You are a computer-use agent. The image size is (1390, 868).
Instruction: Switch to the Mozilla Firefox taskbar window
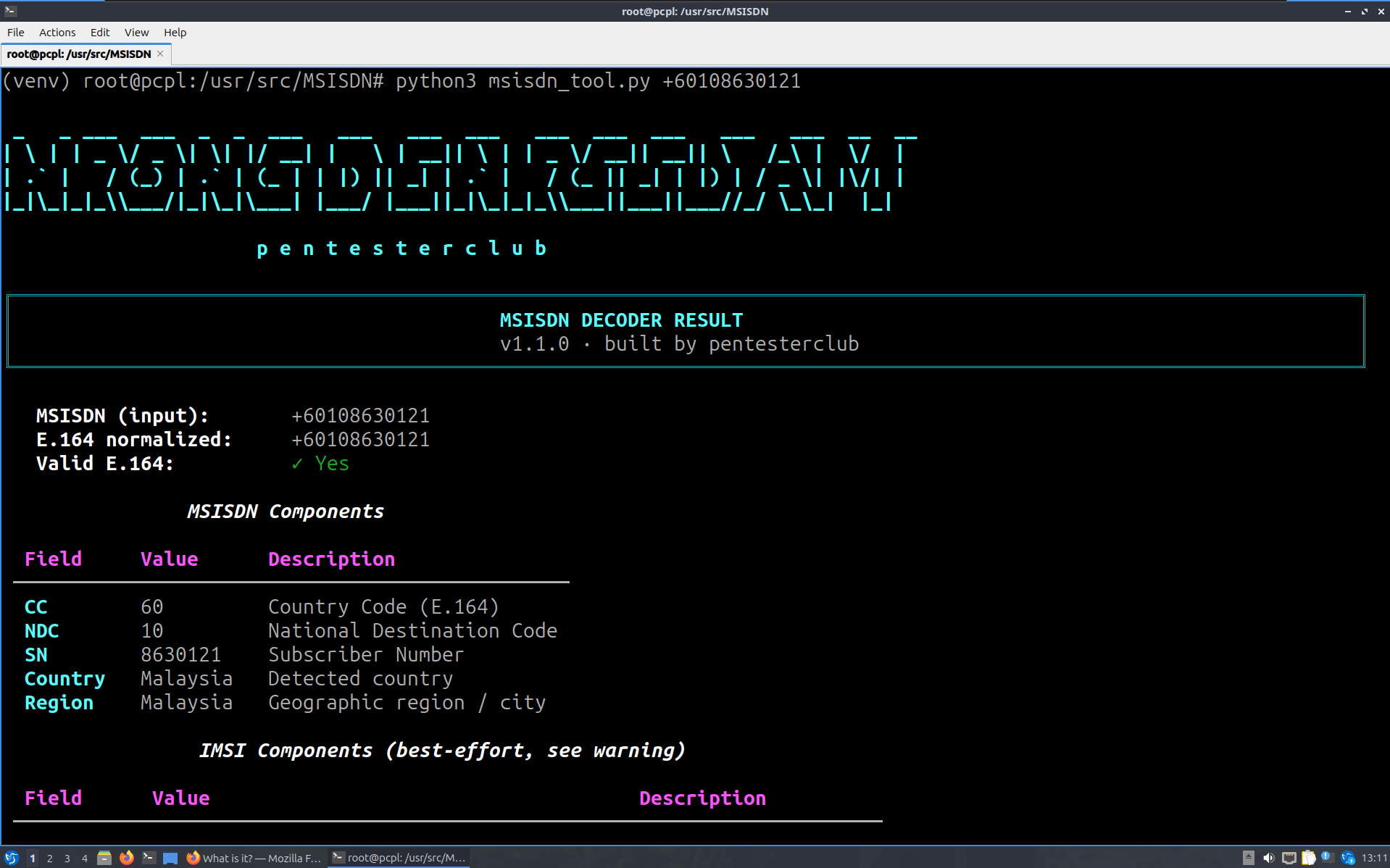tap(254, 858)
